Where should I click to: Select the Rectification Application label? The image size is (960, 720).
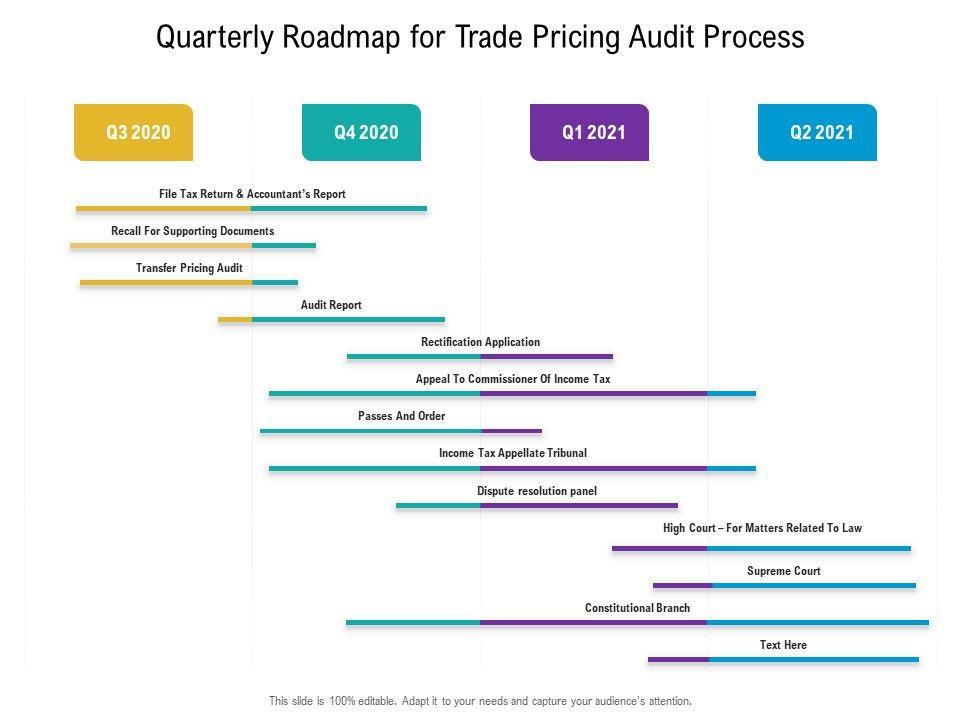[x=480, y=342]
